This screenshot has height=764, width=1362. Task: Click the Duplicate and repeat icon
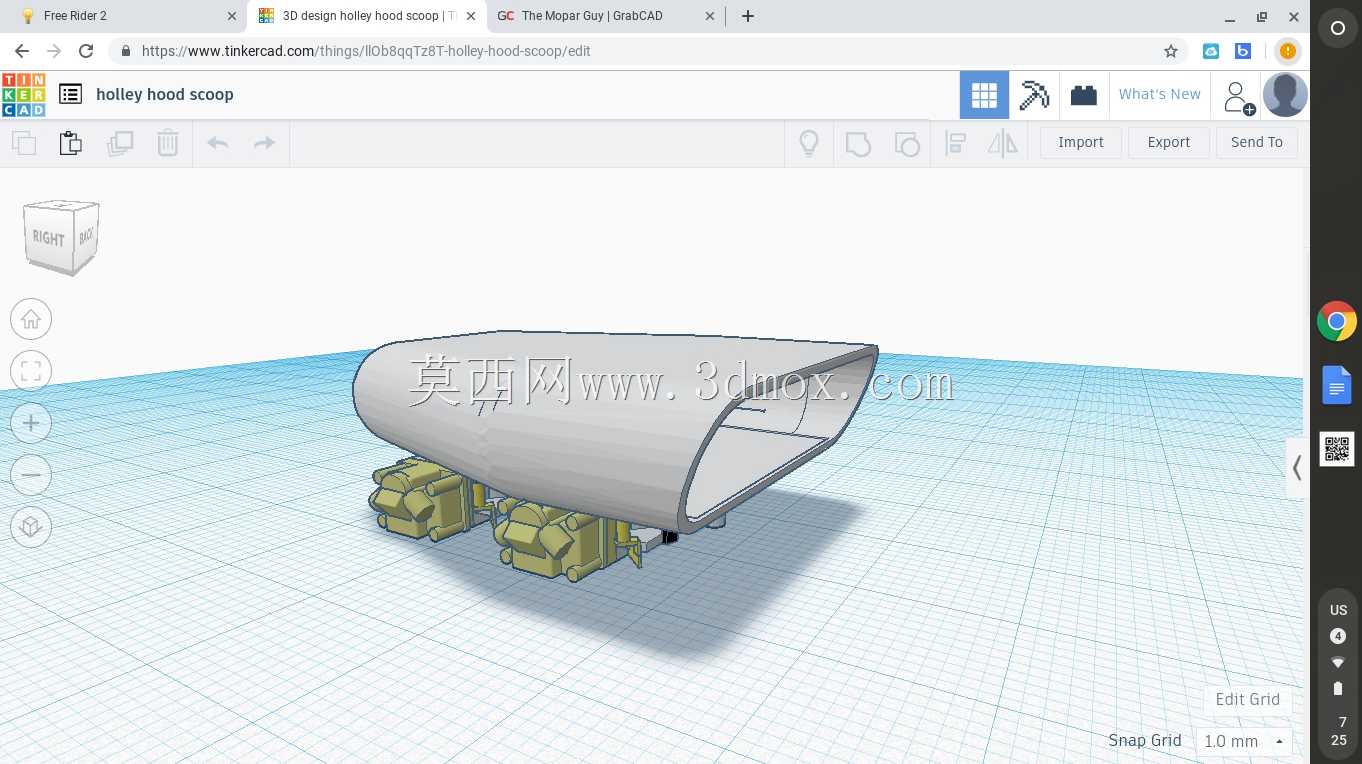tap(120, 143)
